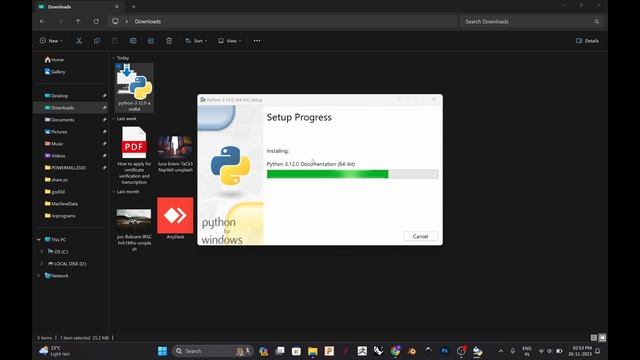
Task: Open Photoshop from the taskbar
Action: [444, 351]
